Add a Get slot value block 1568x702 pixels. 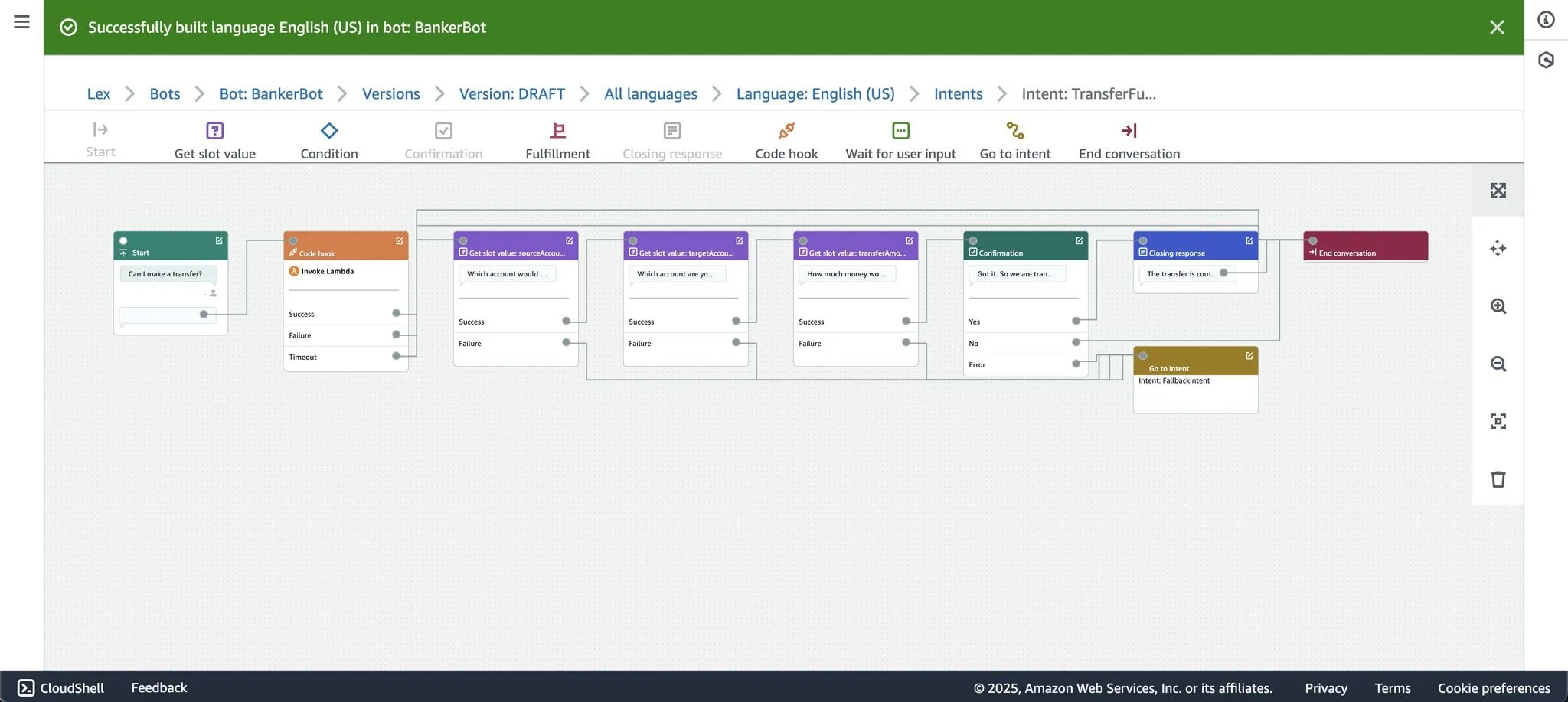coord(215,141)
